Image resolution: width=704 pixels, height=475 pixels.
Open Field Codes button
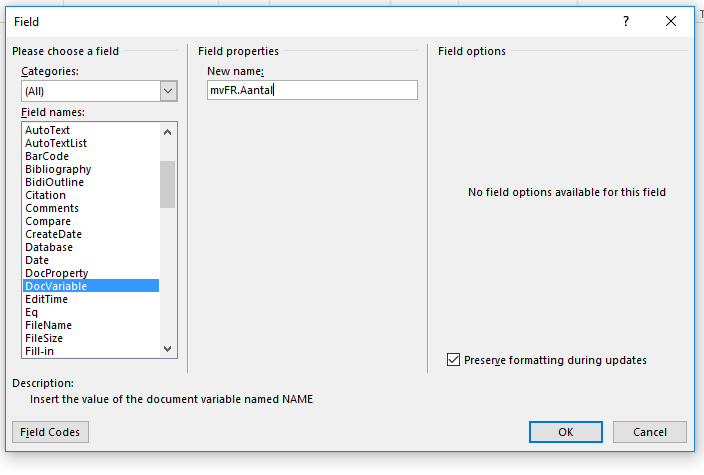pos(50,432)
